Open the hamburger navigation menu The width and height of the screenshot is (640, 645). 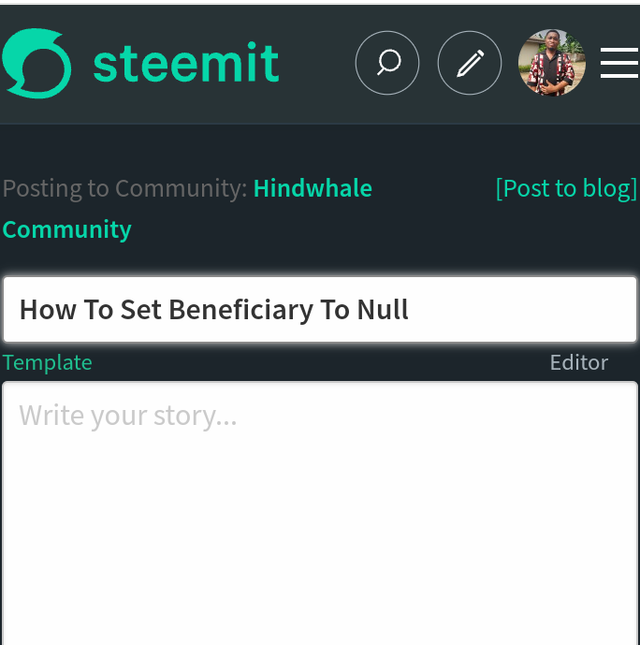click(619, 63)
